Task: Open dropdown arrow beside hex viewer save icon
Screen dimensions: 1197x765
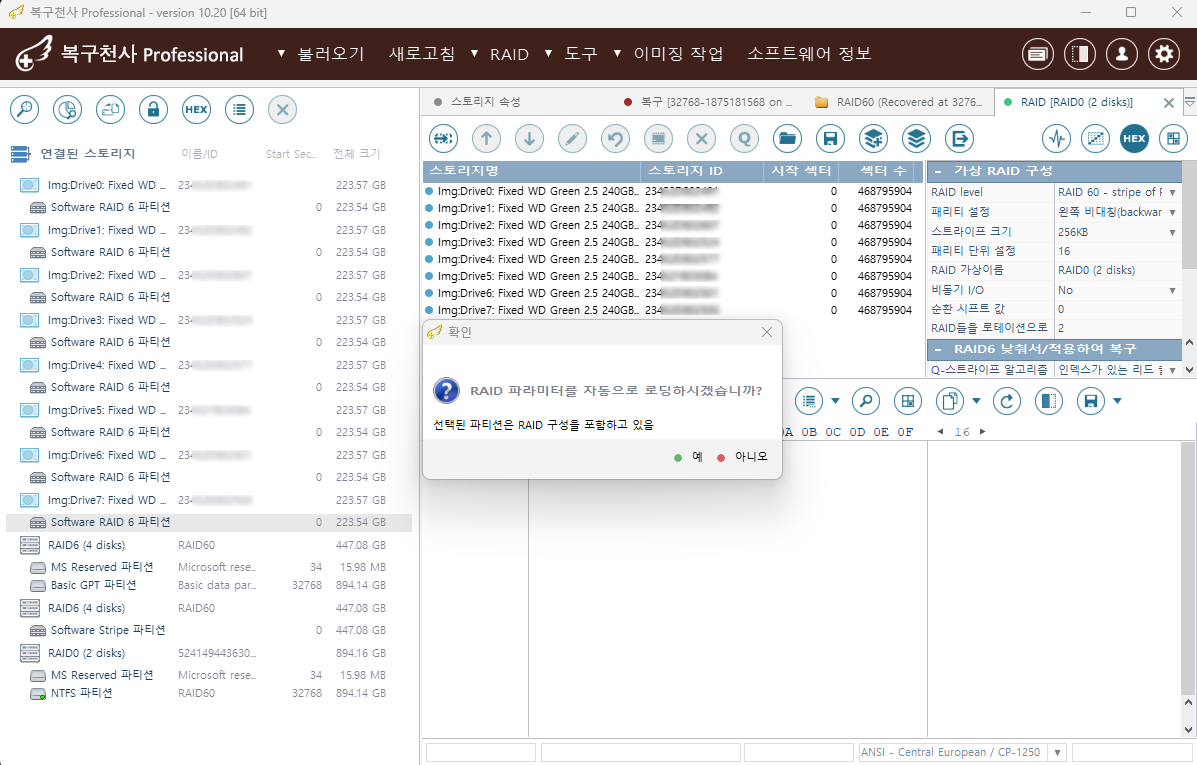Action: pyautogui.click(x=1118, y=401)
